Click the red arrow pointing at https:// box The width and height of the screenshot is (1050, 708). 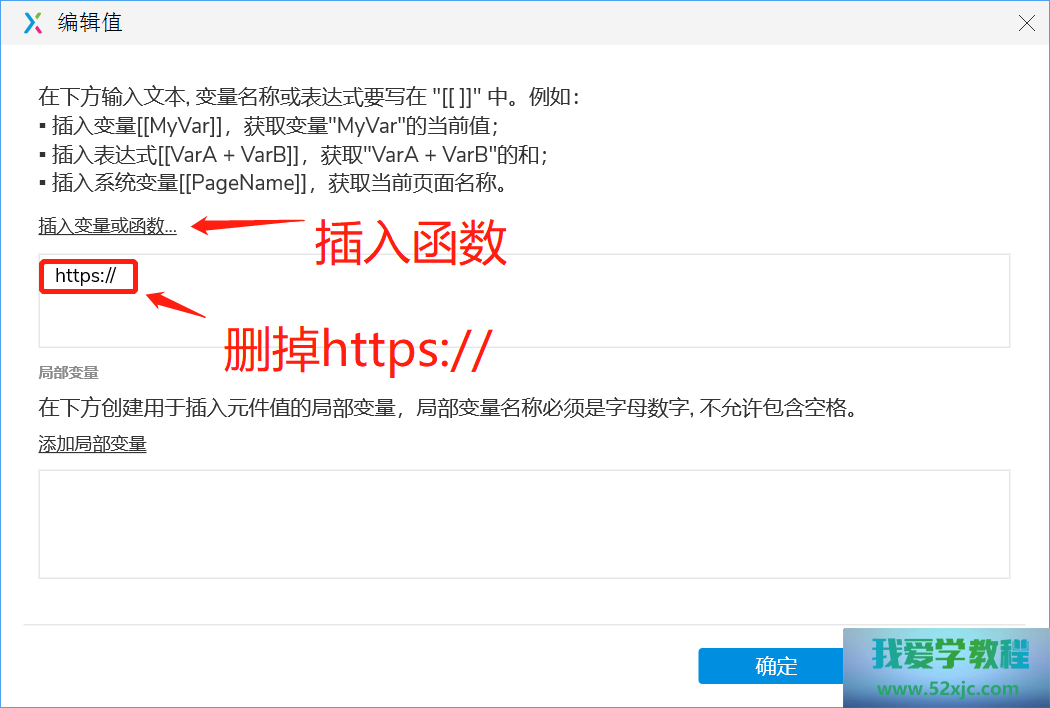pyautogui.click(x=175, y=304)
